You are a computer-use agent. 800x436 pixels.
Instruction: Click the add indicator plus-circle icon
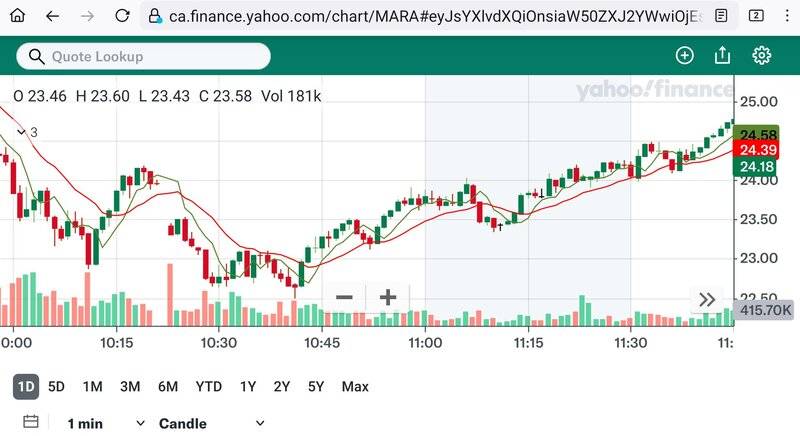tap(685, 56)
